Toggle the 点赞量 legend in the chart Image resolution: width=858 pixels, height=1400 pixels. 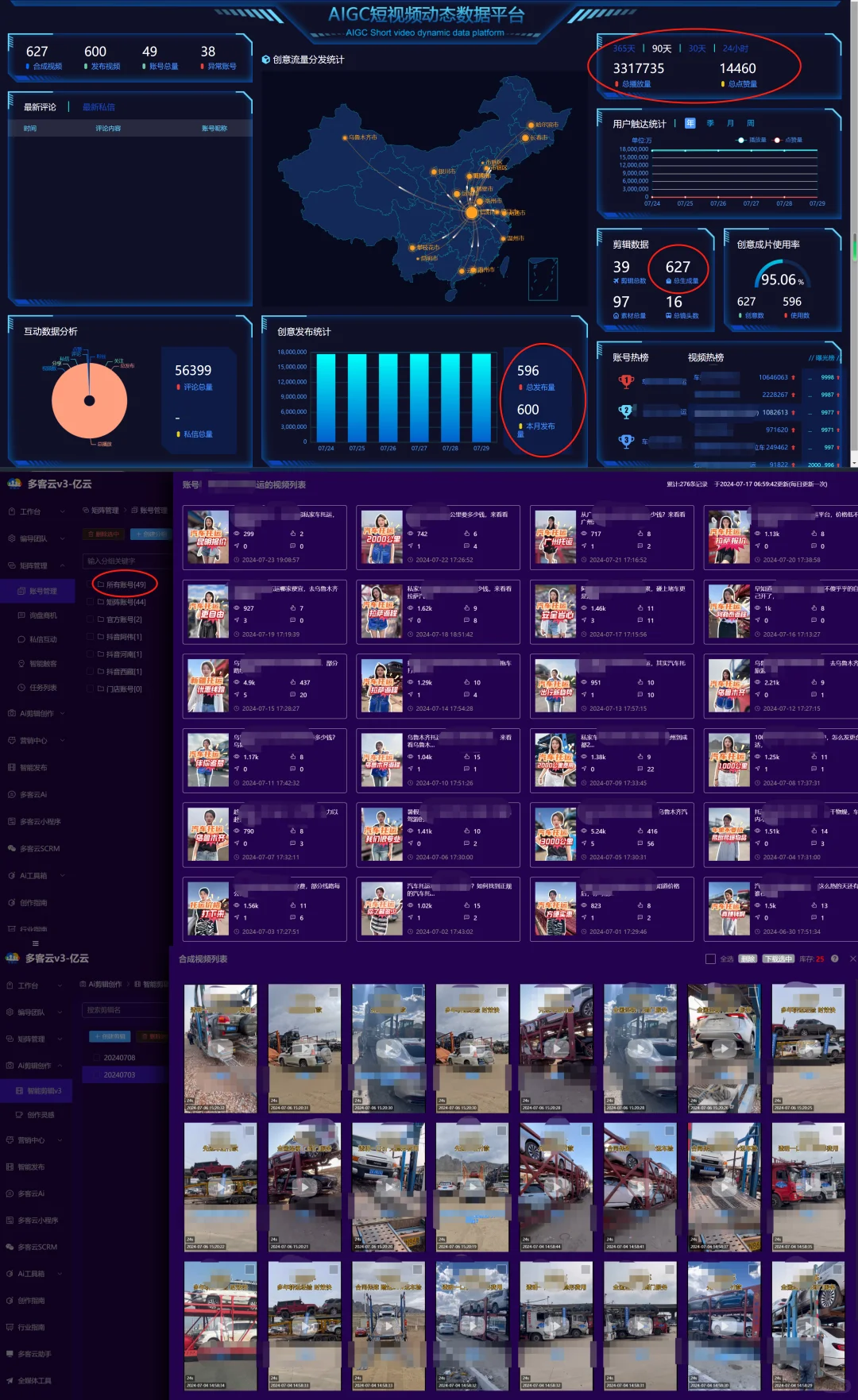click(x=787, y=140)
